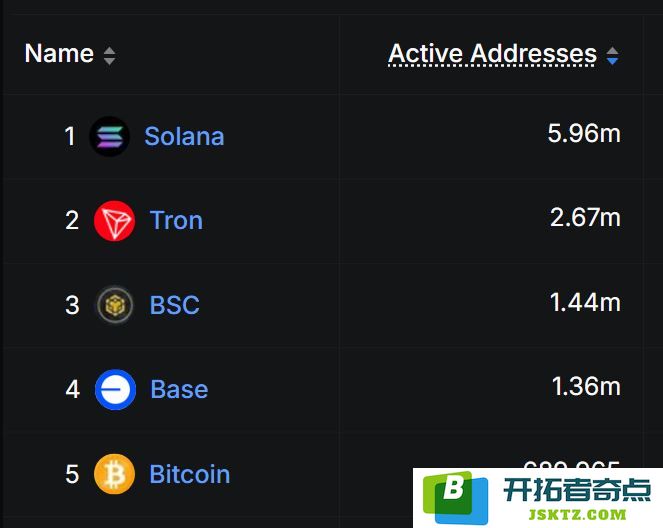This screenshot has width=663, height=528.
Task: Select the 5.96m Solana addresses value
Action: [584, 134]
